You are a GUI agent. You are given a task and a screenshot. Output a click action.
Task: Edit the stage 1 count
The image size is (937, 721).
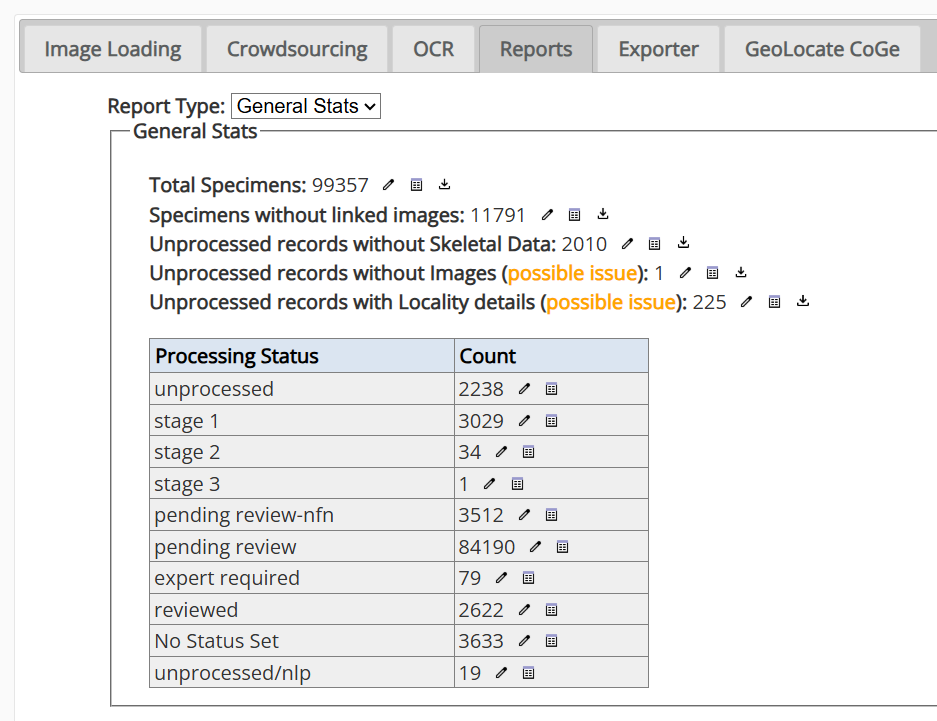(524, 420)
